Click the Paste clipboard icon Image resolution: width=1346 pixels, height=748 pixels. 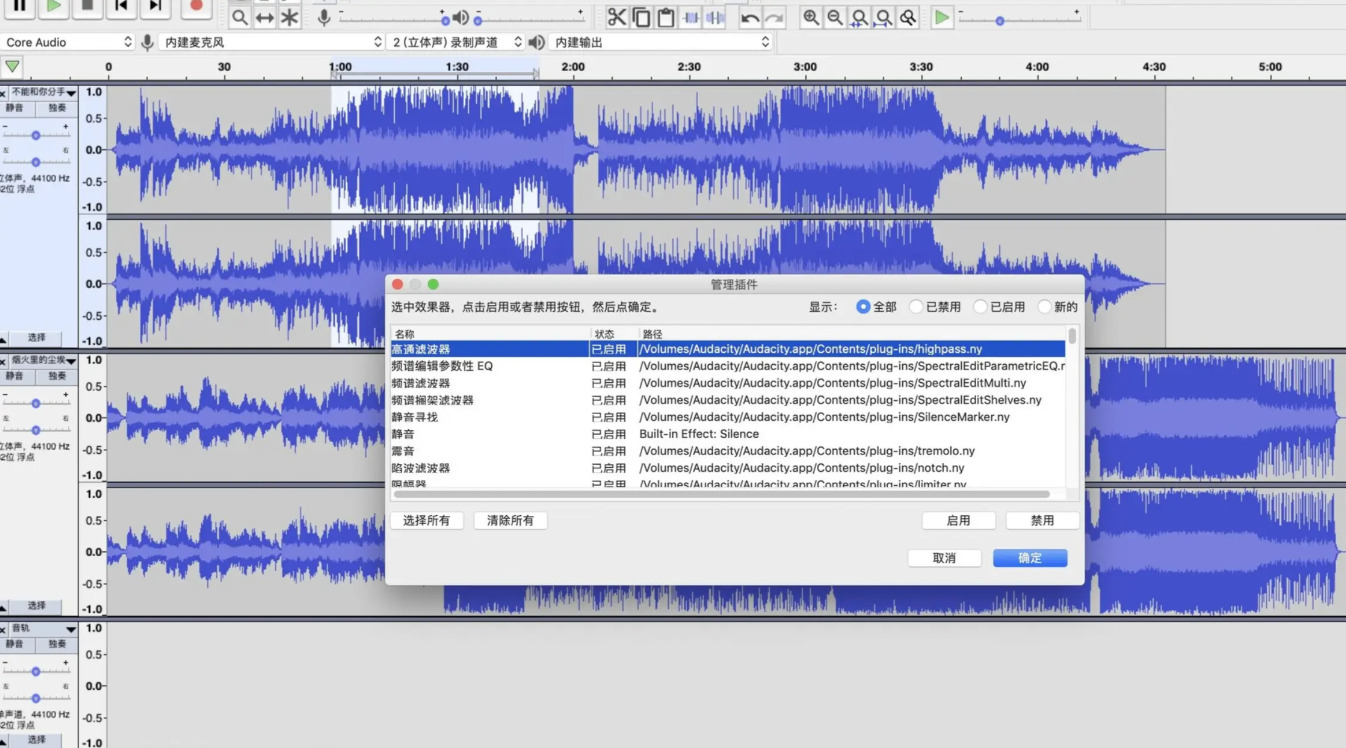pyautogui.click(x=665, y=17)
